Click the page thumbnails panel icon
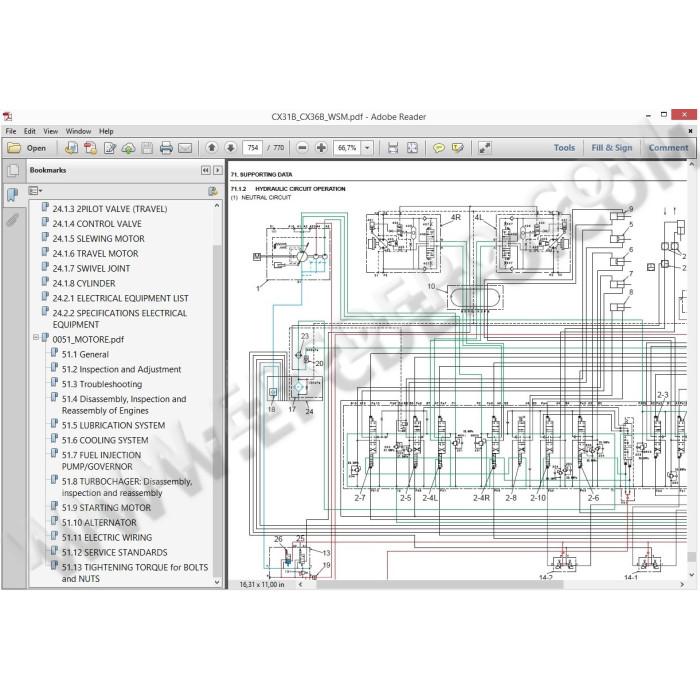 pyautogui.click(x=13, y=171)
